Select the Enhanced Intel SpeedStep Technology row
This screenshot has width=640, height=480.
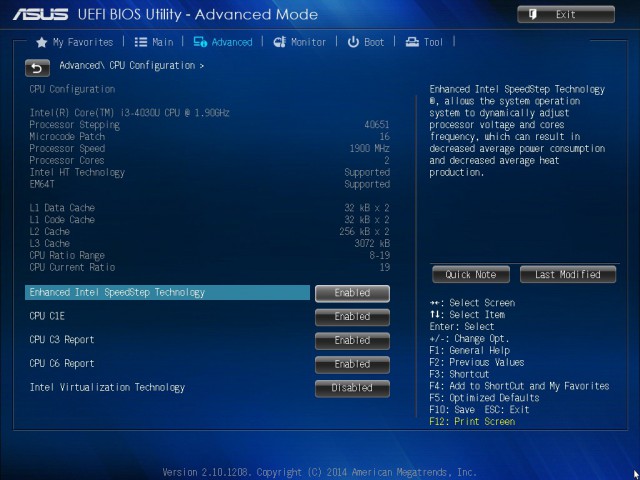(x=167, y=293)
